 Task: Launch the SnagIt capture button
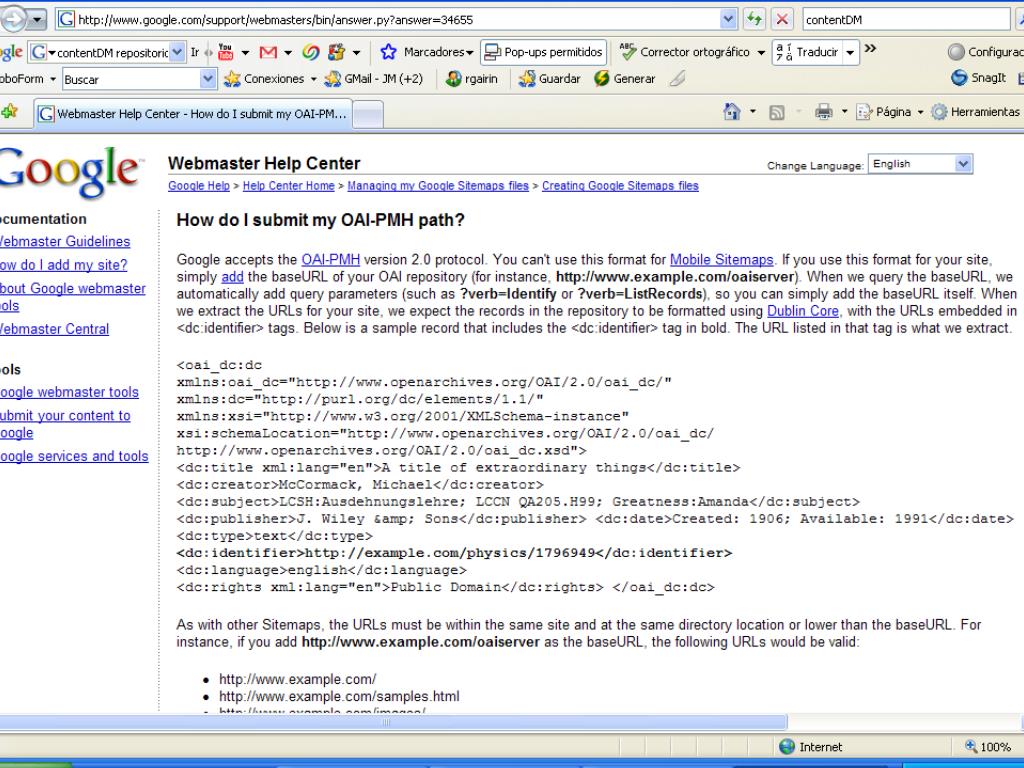click(979, 78)
